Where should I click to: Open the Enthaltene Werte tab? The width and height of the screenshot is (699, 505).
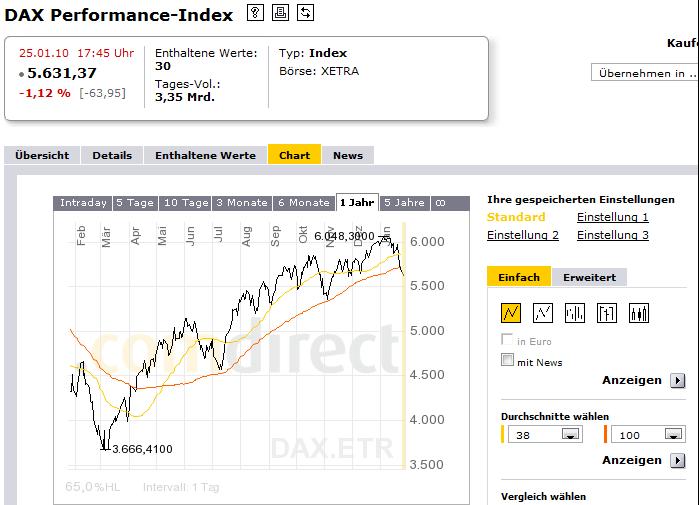[206, 155]
